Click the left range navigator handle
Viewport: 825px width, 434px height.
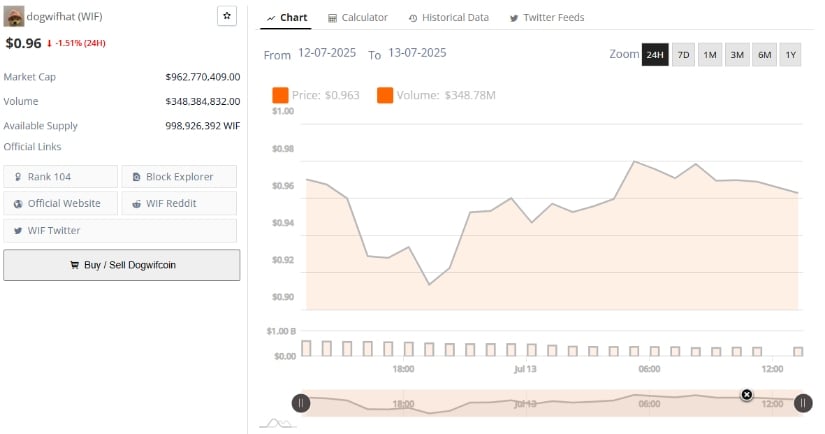(301, 403)
